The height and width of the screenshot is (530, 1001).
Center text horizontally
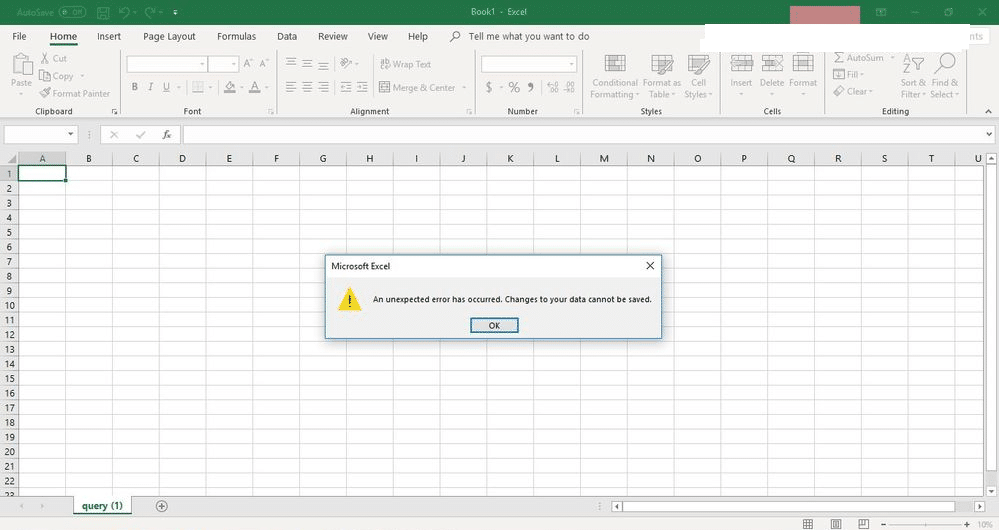coord(307,87)
